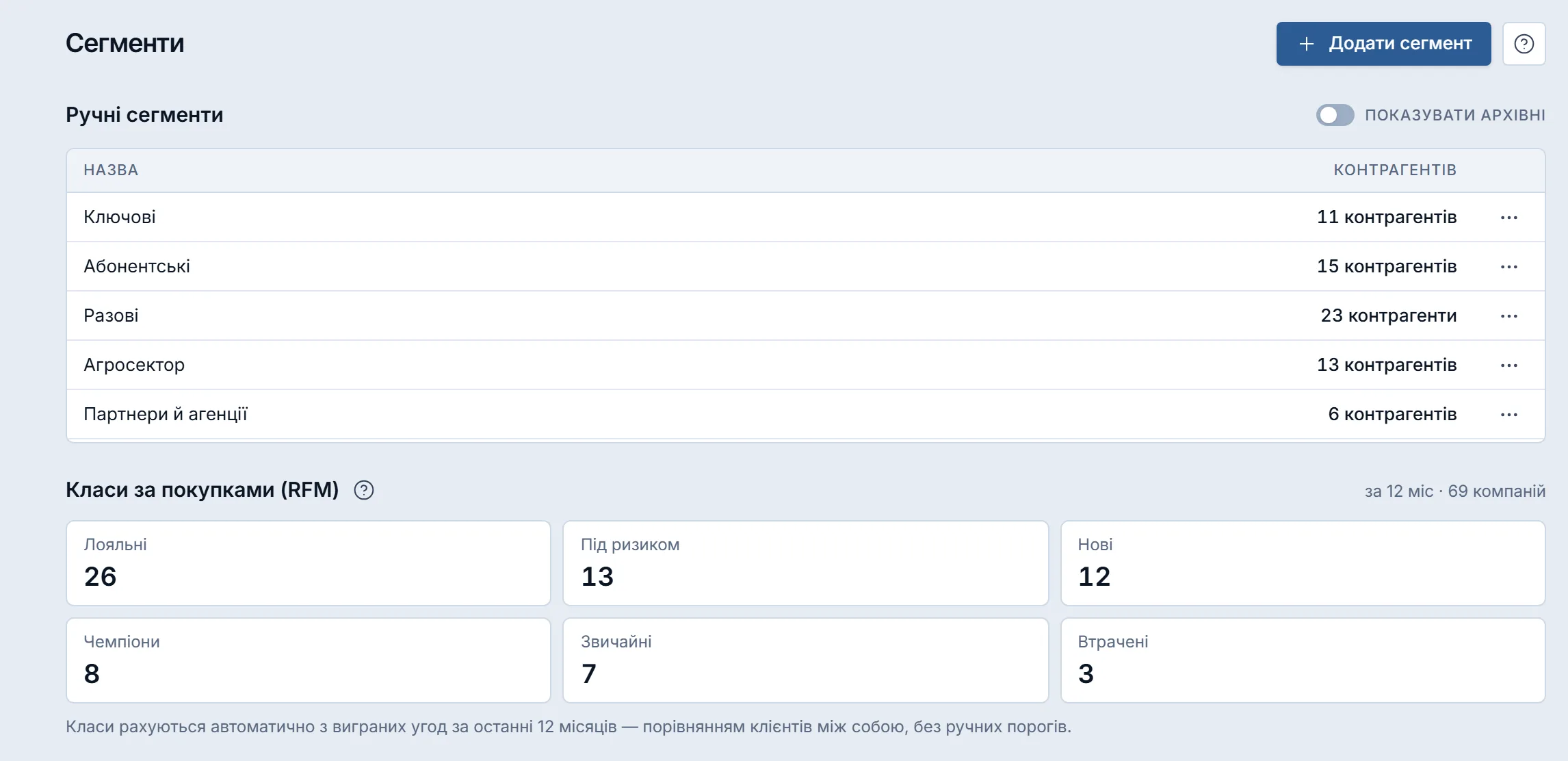Click the 23 контрагенти value

1389,316
